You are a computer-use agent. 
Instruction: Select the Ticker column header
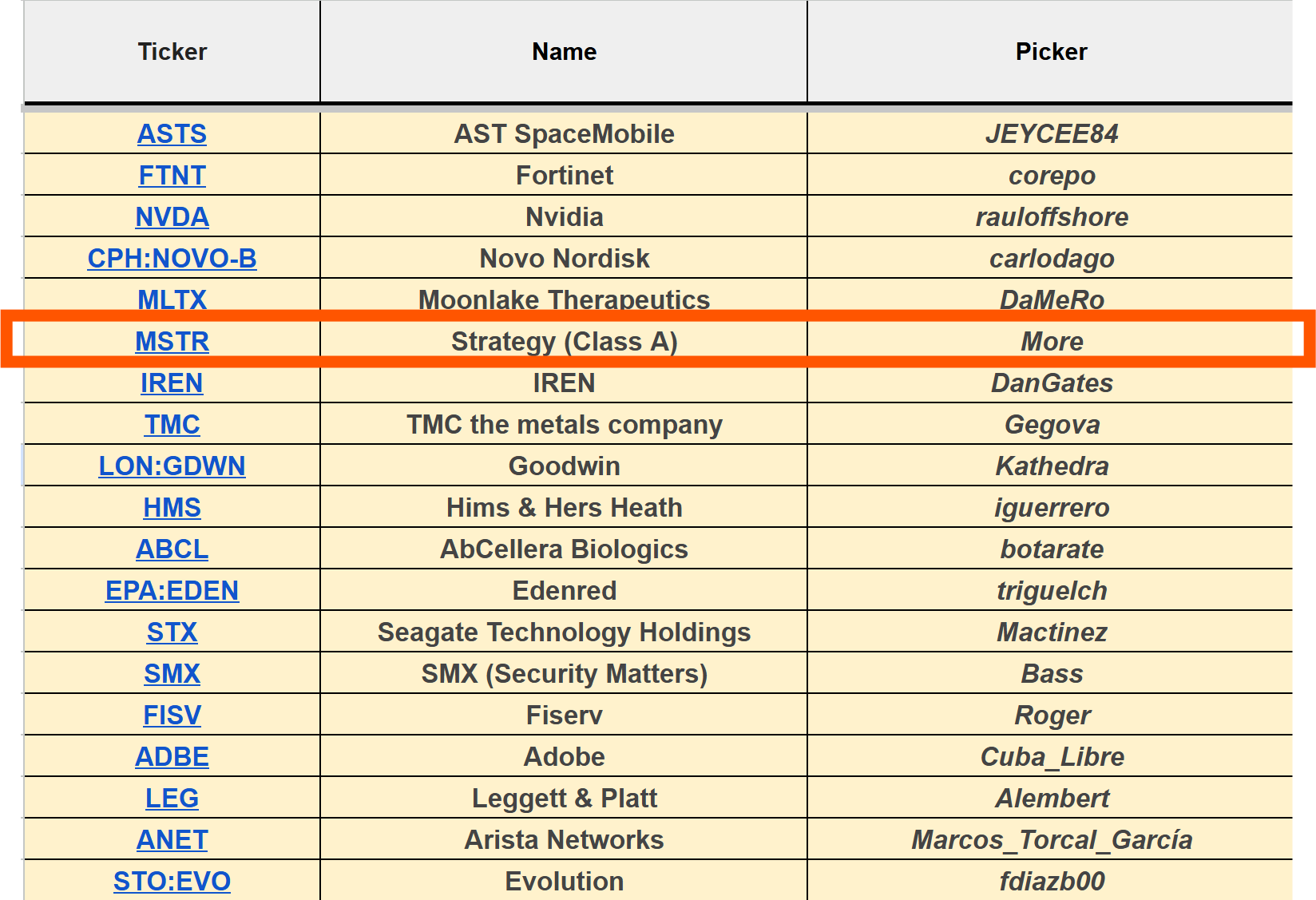tap(172, 52)
